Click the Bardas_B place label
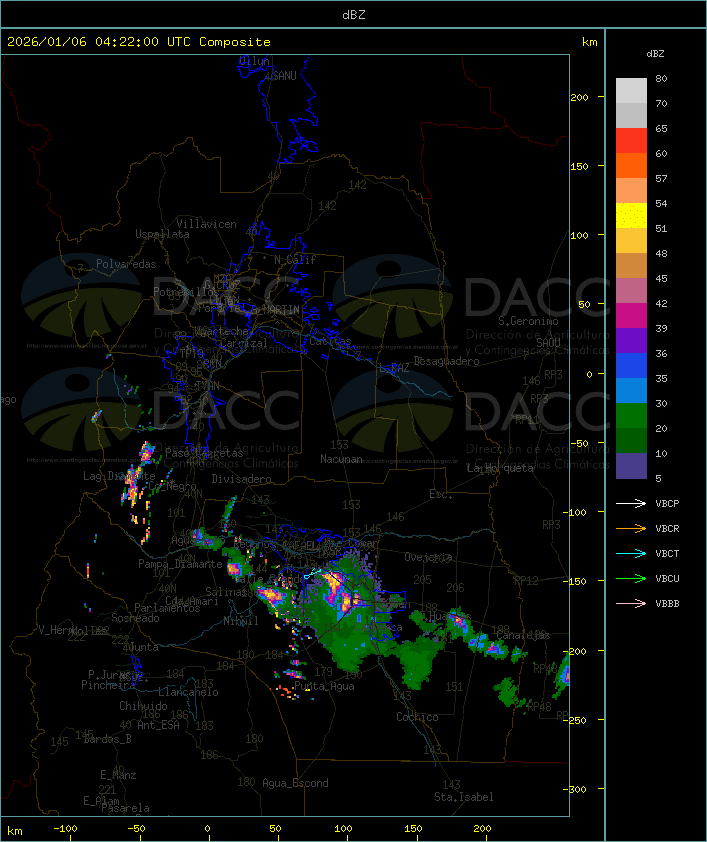 pos(107,739)
